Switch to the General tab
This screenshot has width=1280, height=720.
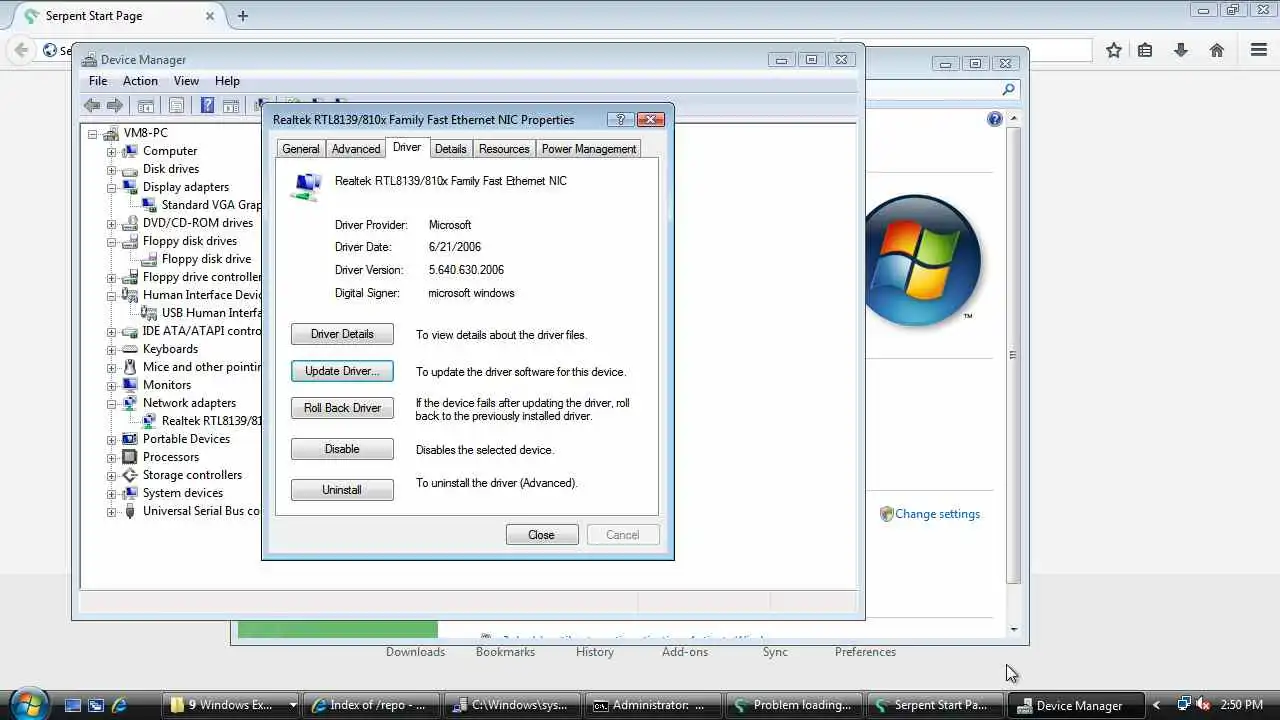(x=300, y=149)
